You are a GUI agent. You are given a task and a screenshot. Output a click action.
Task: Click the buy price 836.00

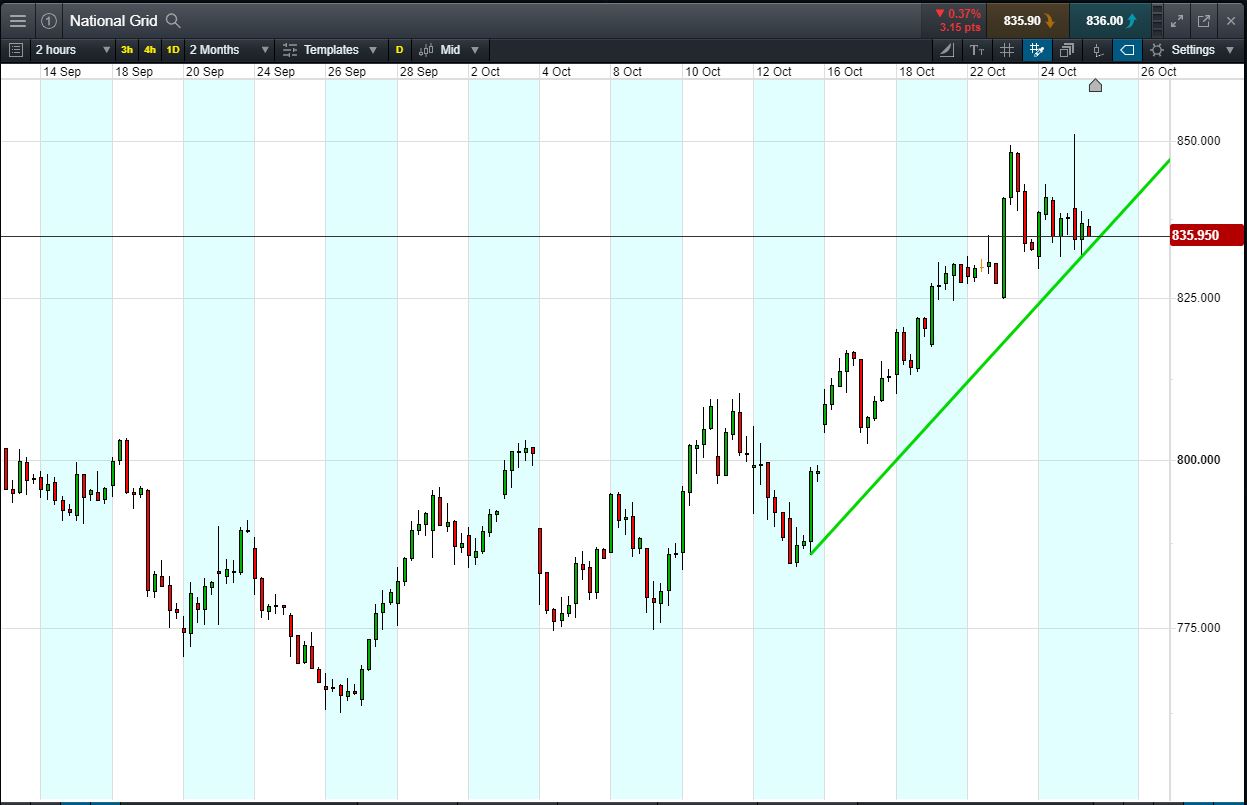pos(1109,20)
